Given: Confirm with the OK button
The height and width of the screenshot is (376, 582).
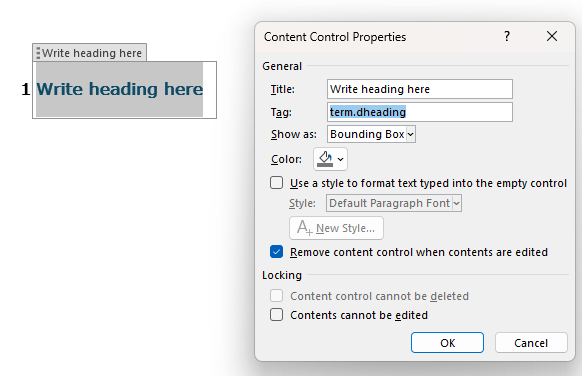Looking at the screenshot, I should (x=447, y=343).
